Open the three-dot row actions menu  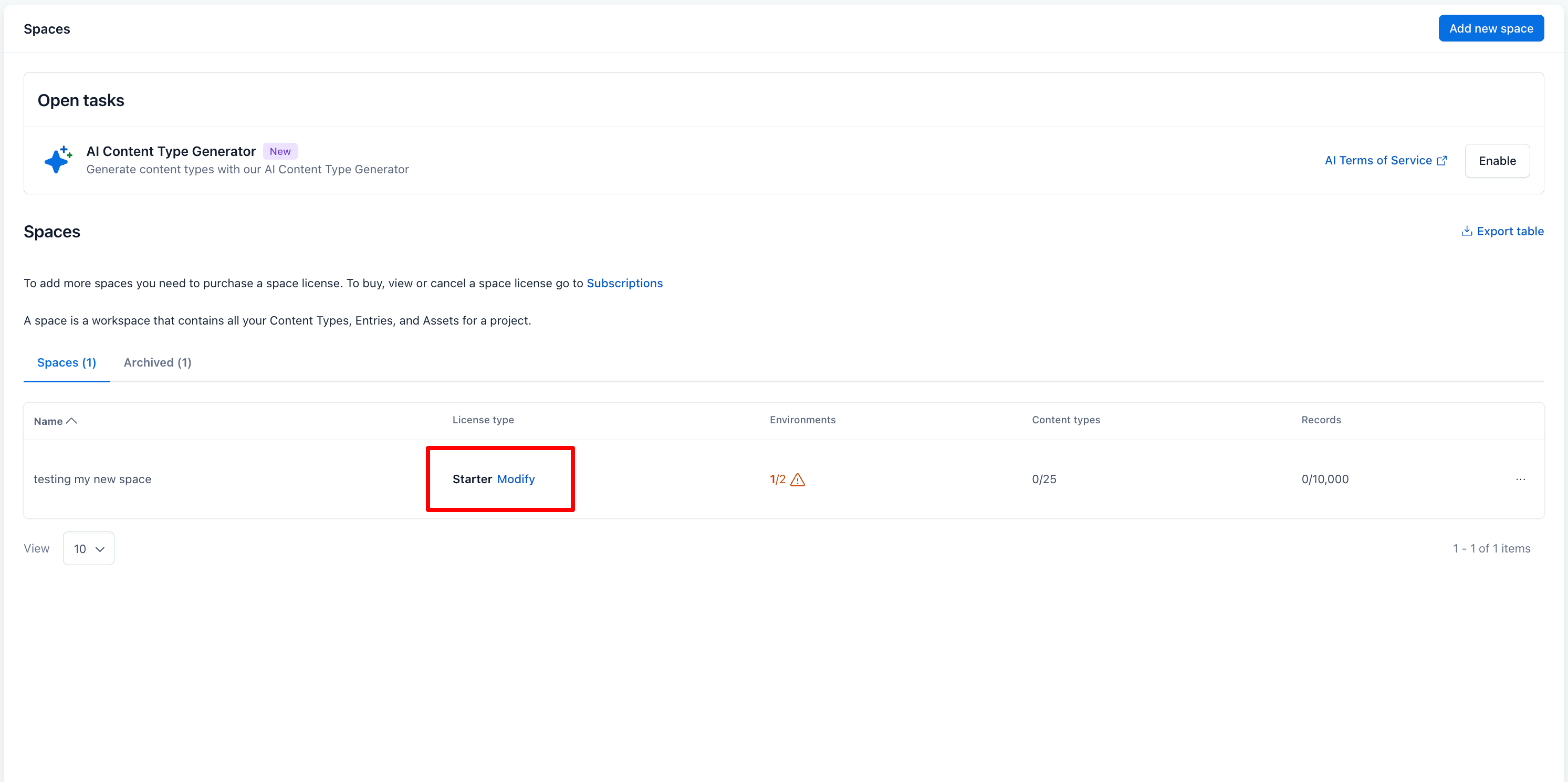(1520, 479)
